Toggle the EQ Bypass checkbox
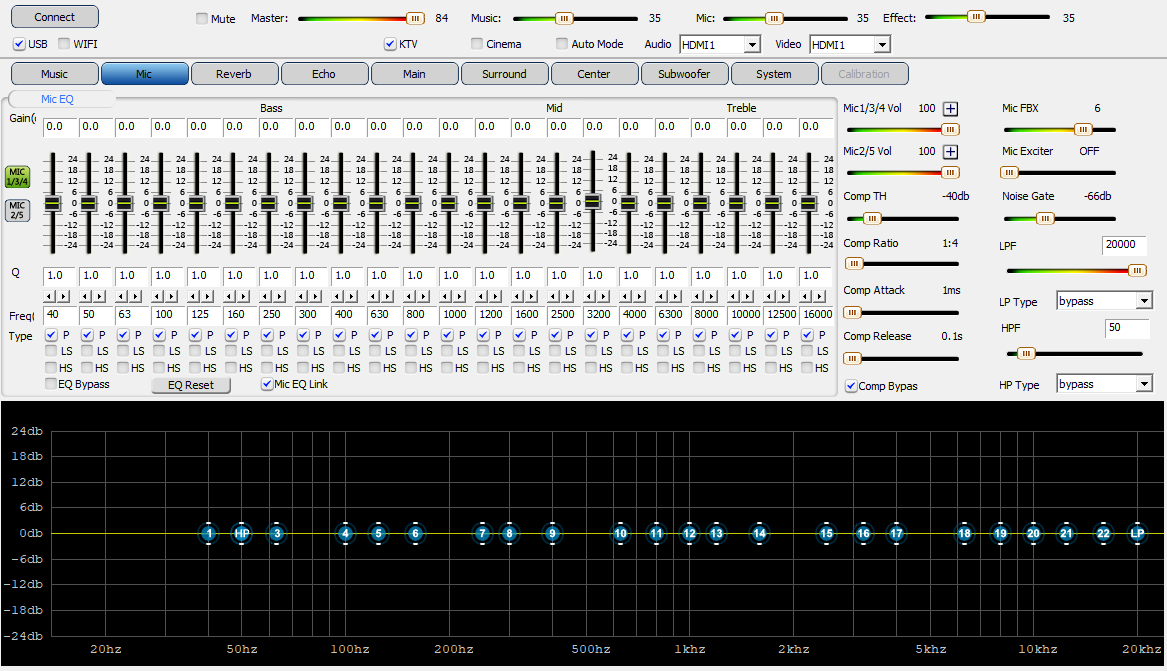 pos(52,384)
